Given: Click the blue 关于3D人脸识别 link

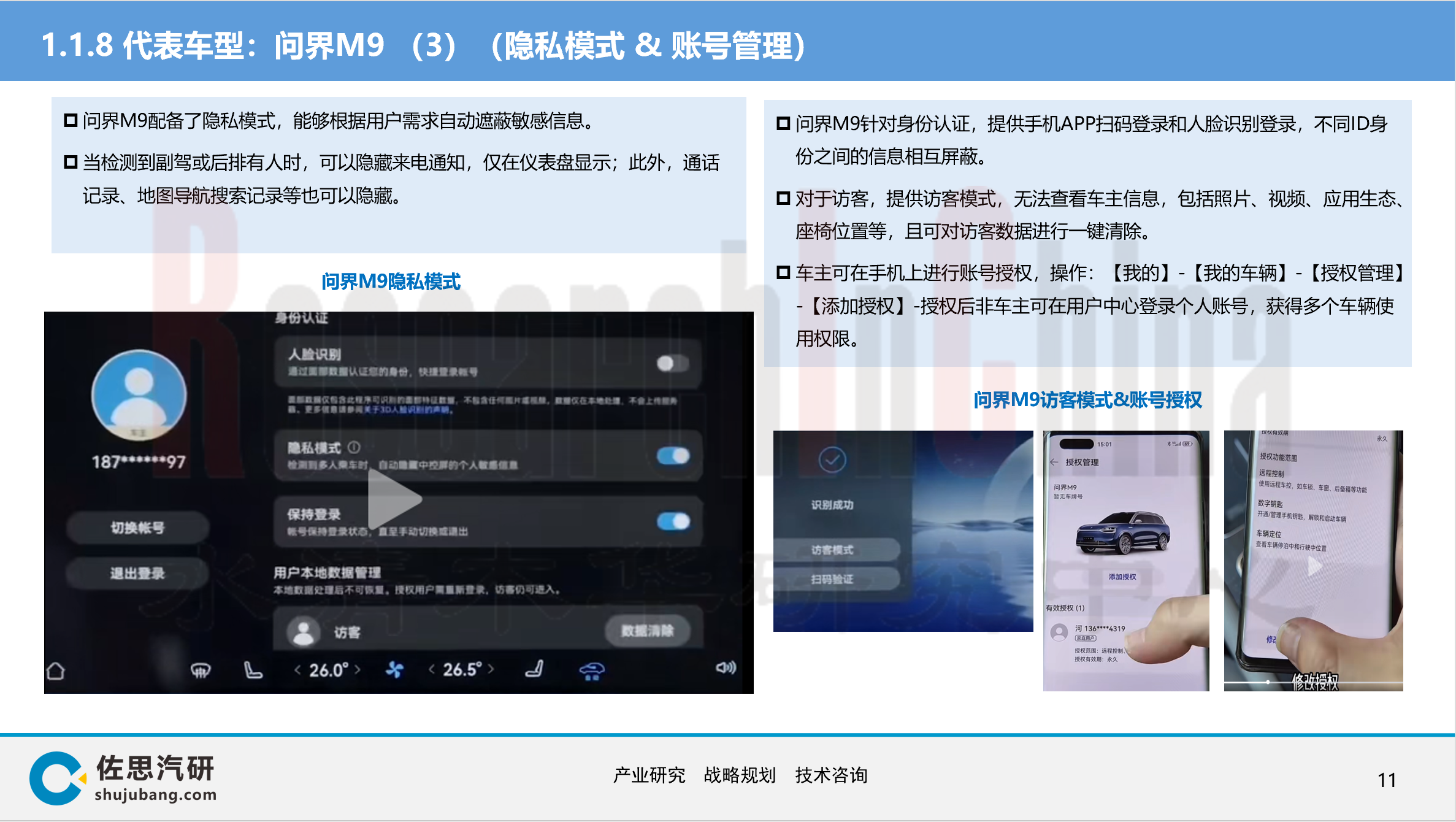Looking at the screenshot, I should [407, 409].
